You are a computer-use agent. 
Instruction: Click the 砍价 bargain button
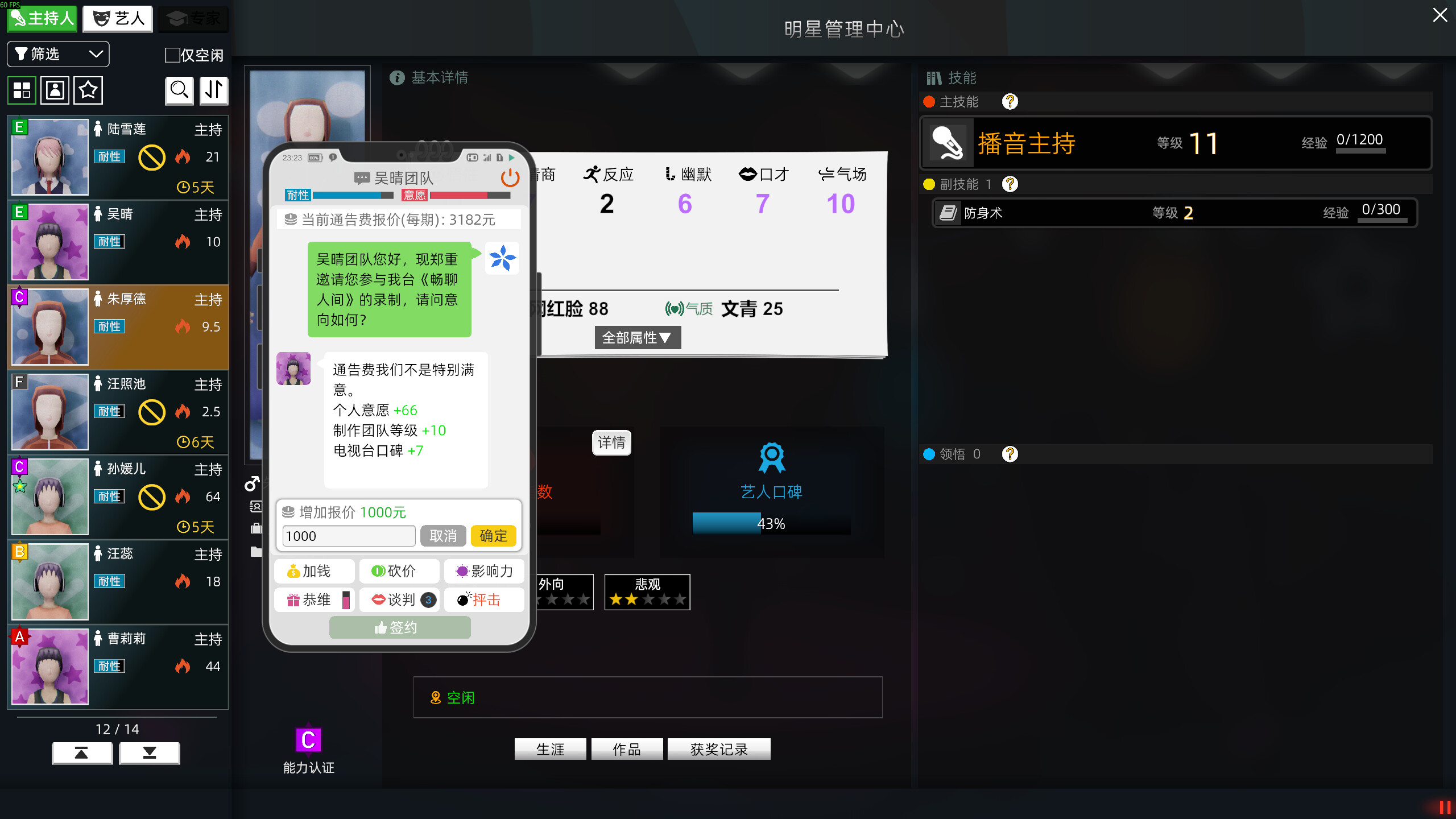[x=399, y=571]
